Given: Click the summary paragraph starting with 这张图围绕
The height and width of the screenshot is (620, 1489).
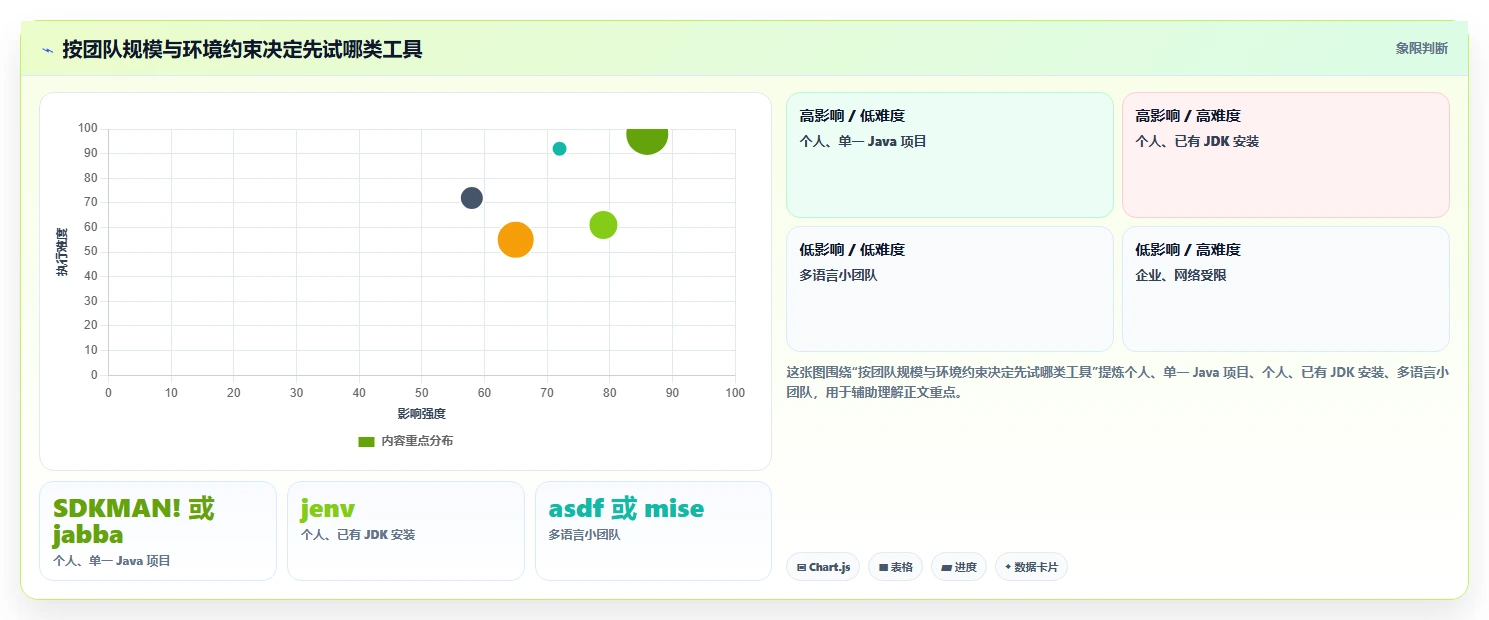Looking at the screenshot, I should (1118, 382).
